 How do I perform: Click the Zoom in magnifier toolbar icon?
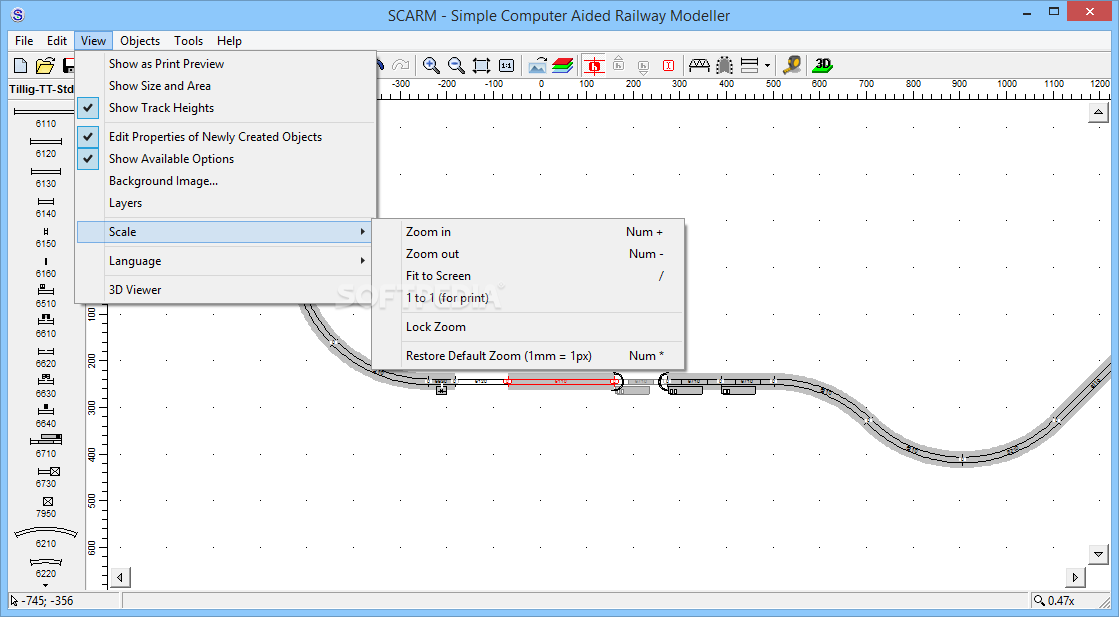tap(431, 66)
